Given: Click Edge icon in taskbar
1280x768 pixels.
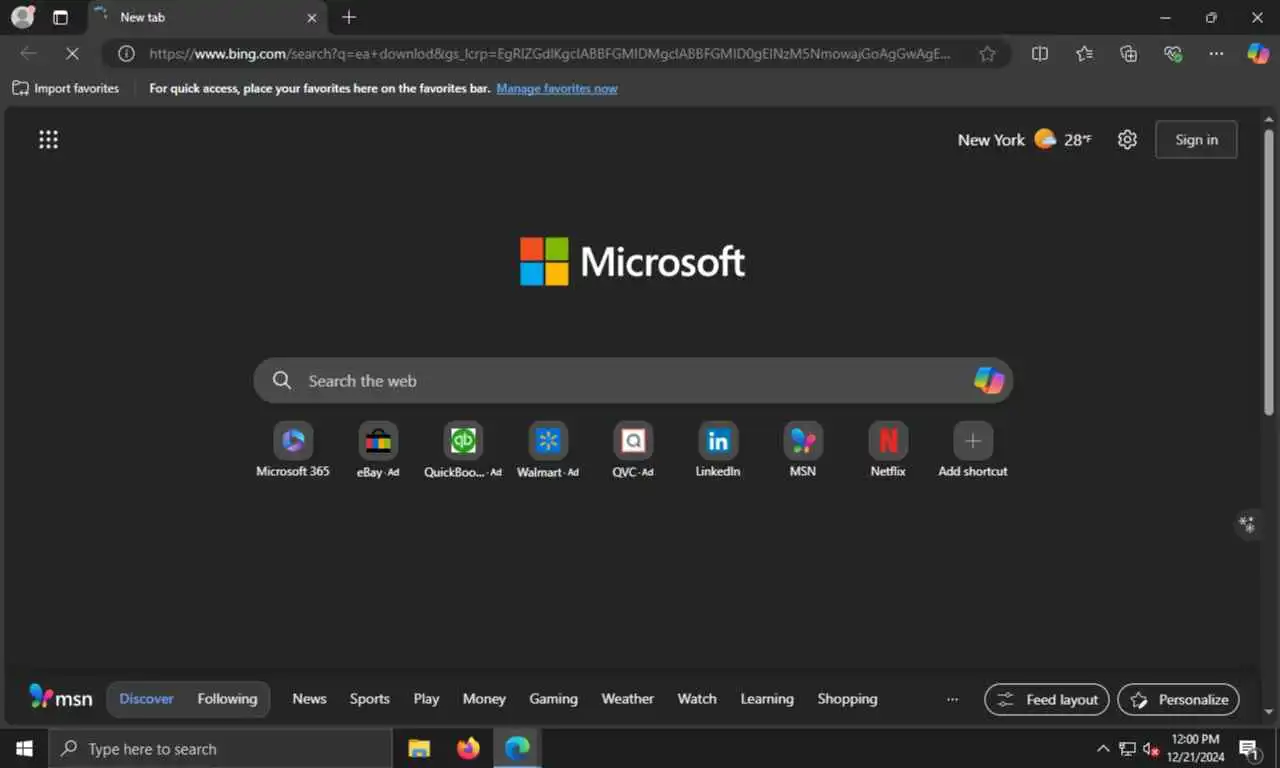Looking at the screenshot, I should point(517,748).
